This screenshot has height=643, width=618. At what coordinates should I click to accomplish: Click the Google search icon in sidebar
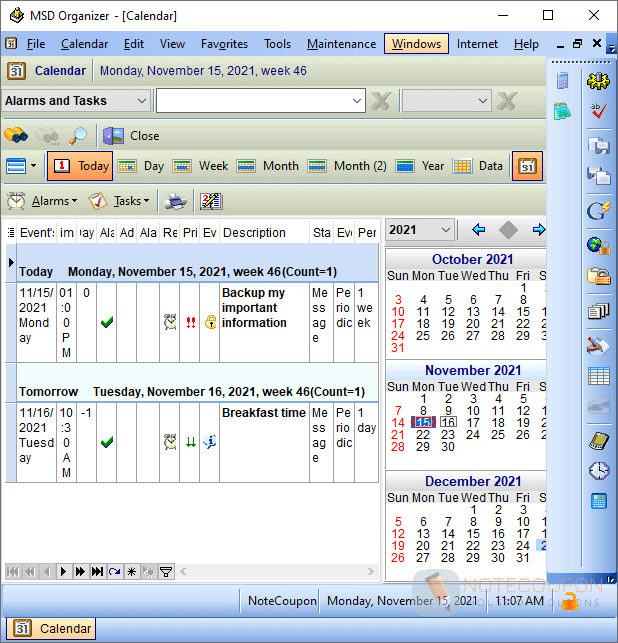tap(598, 211)
